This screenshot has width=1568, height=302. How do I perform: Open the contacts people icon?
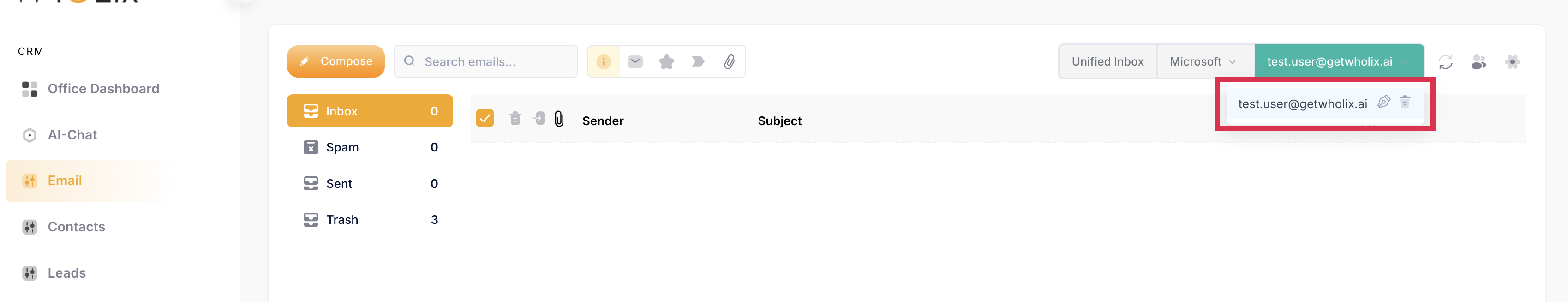[x=1479, y=62]
